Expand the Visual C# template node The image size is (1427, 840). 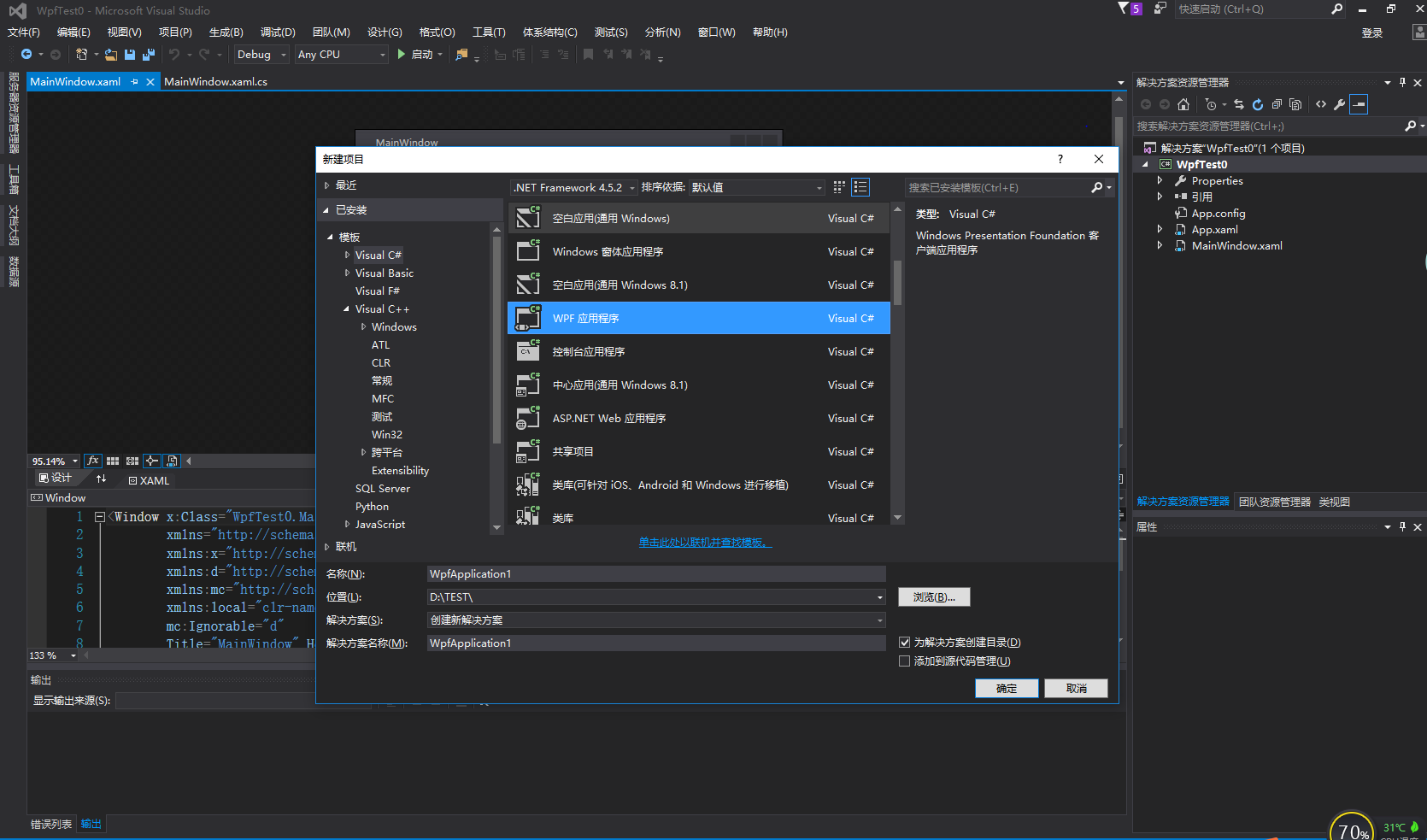pos(347,255)
